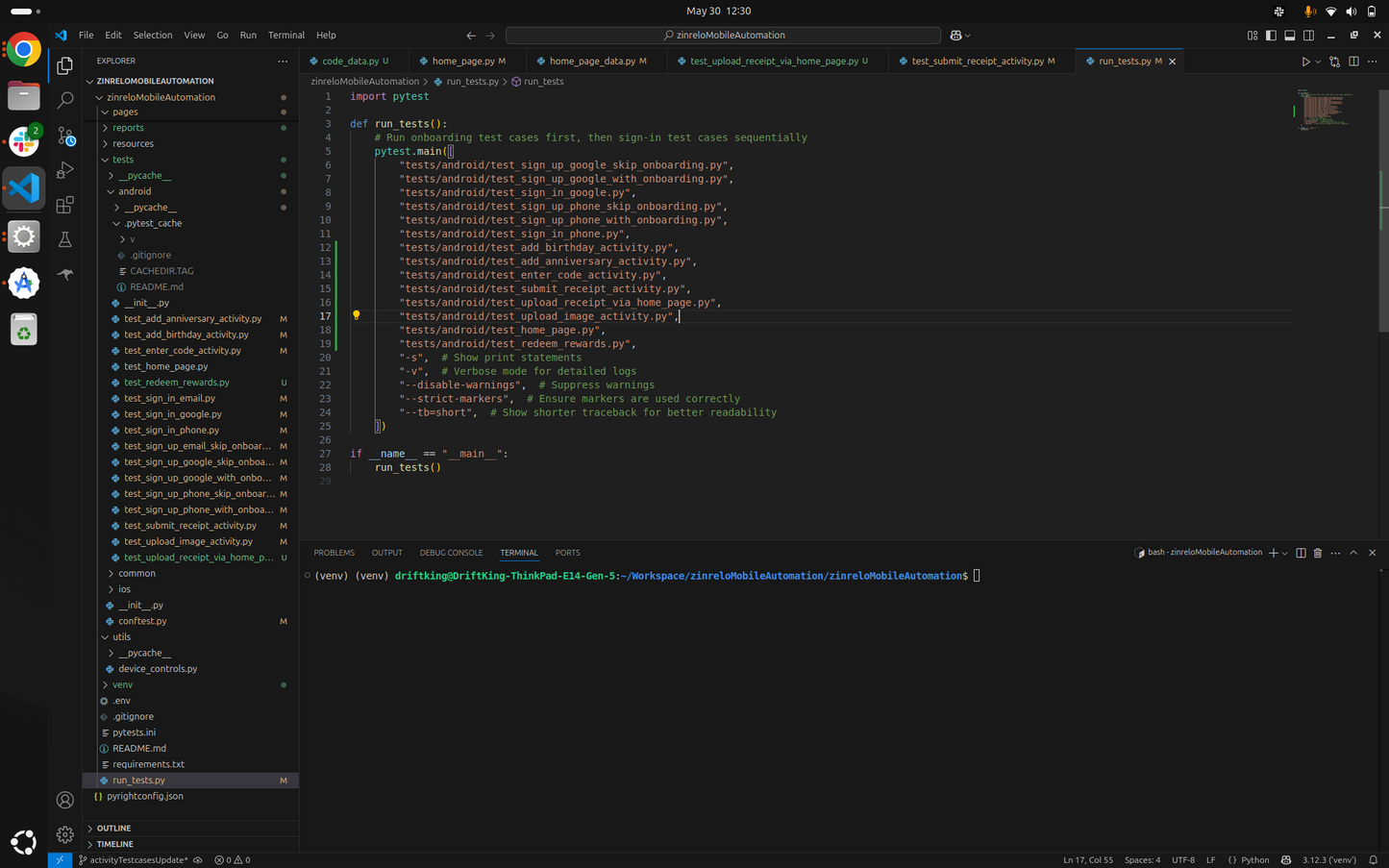Toggle the secondary side bar visibility
1389x868 pixels.
point(1308,36)
